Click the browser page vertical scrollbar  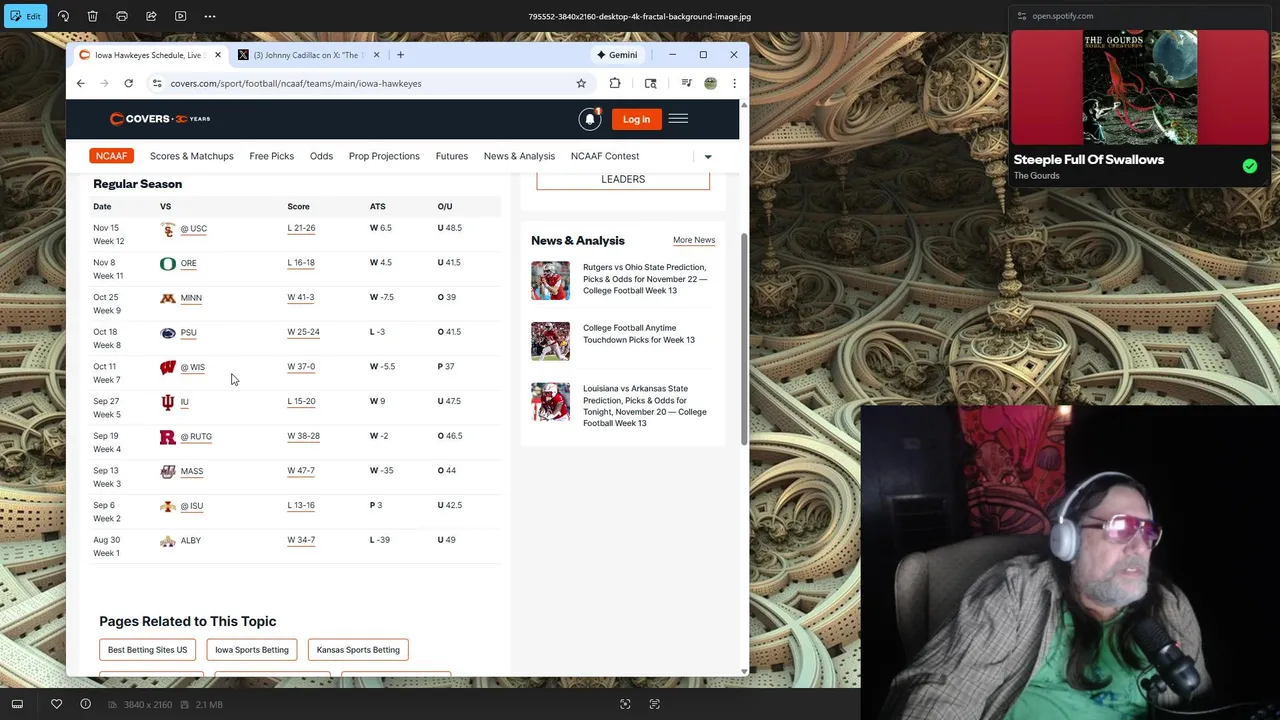point(743,340)
